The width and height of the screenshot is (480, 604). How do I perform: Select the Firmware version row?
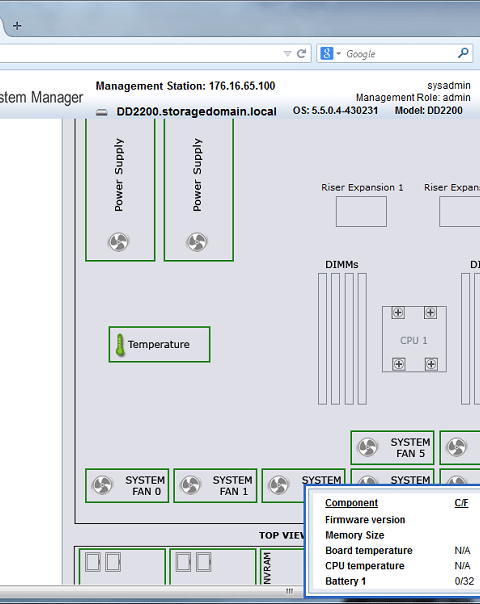(401, 520)
